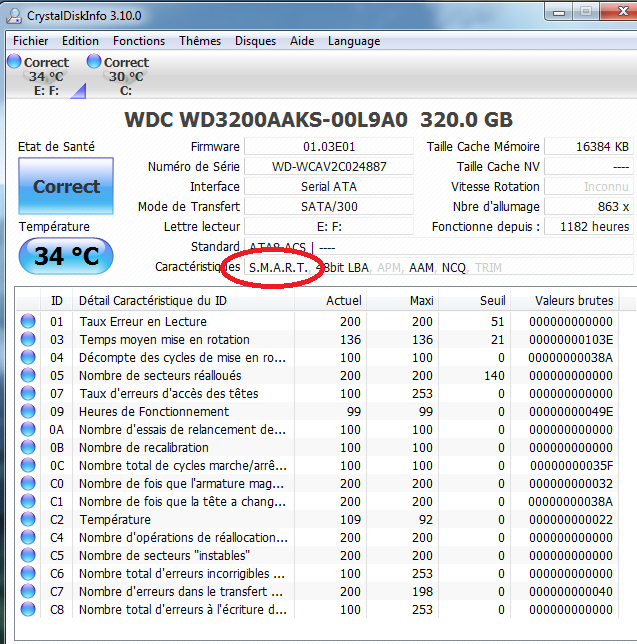Viewport: 637px width, 644px height.
Task: Click the ID column header
Action: tap(57, 301)
